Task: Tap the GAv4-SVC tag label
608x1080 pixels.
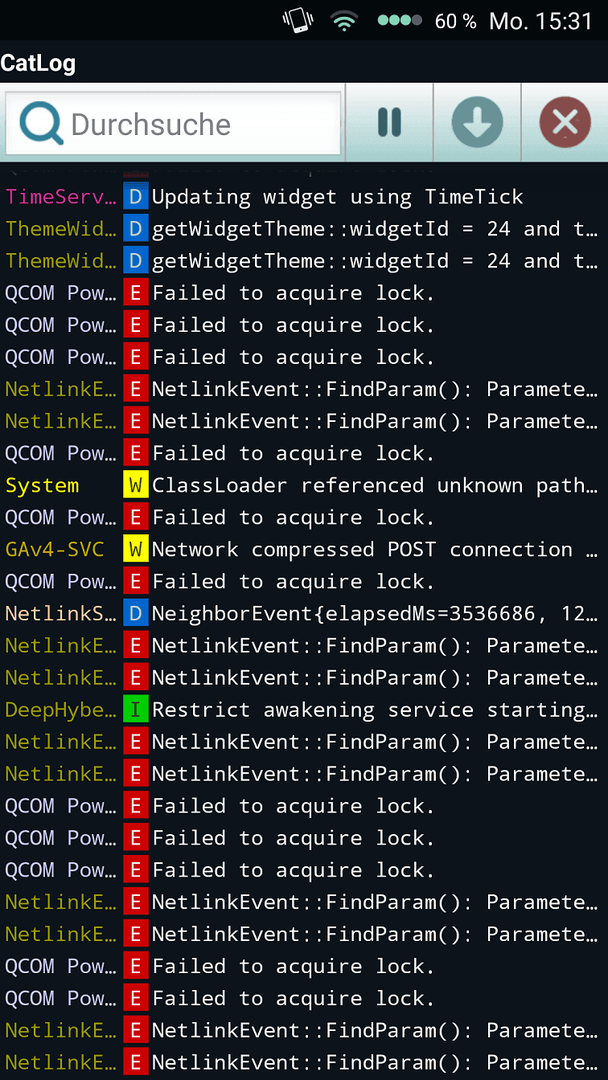Action: (x=54, y=550)
